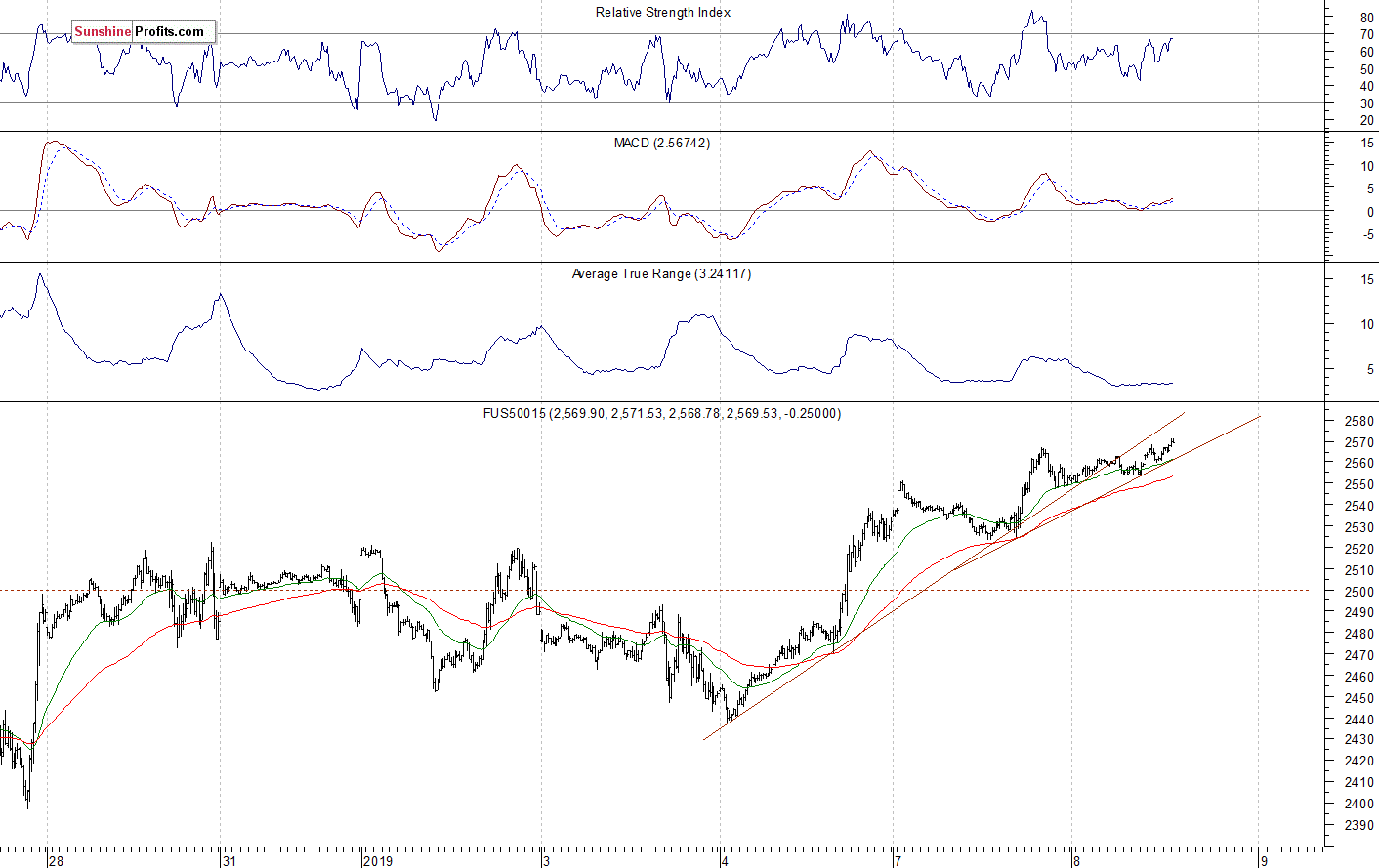Viewport: 1379px width, 868px height.
Task: Click the 2540 price axis label
Action: coord(1358,506)
